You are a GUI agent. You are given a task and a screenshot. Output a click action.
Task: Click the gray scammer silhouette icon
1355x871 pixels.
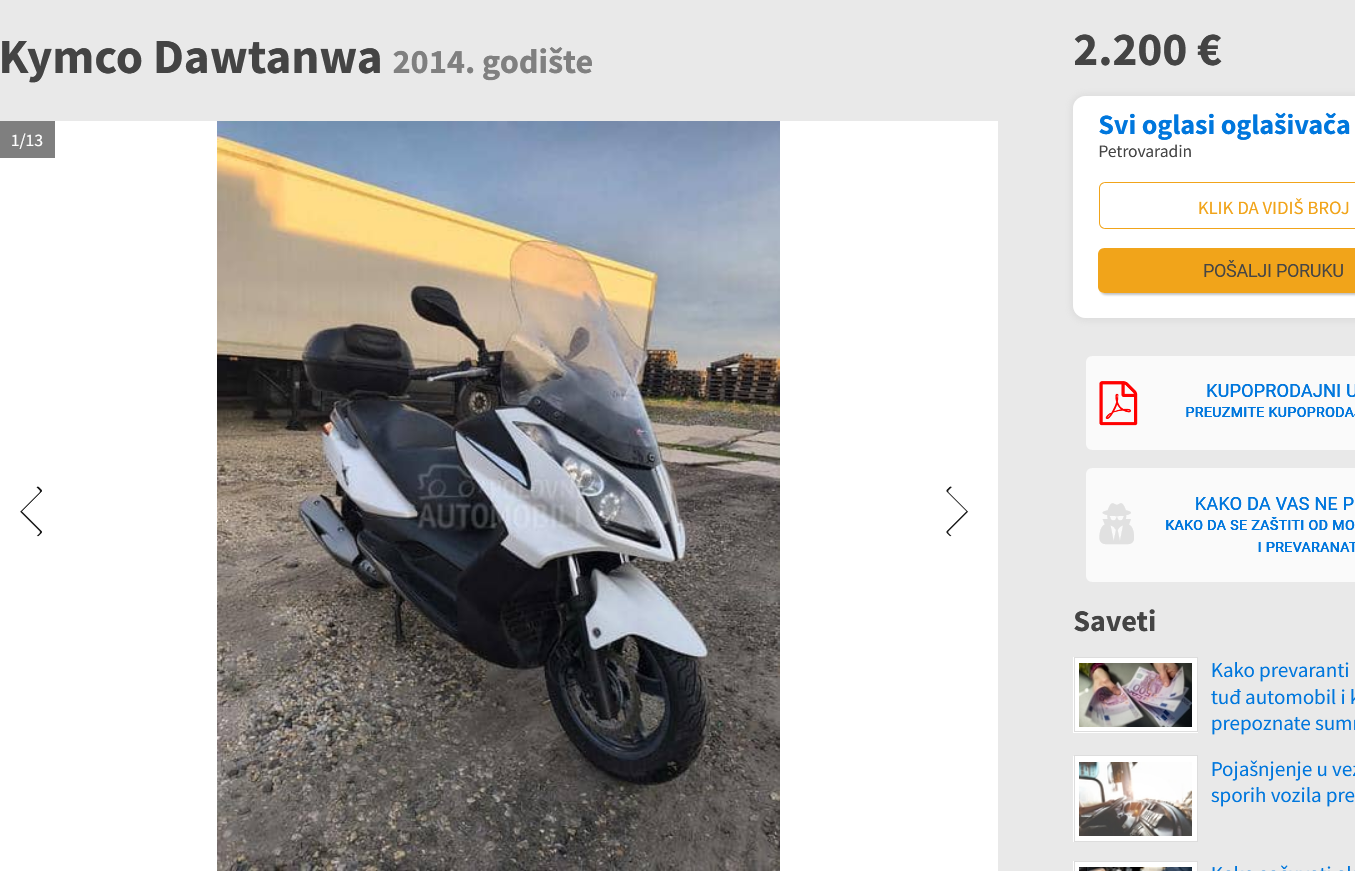[1117, 523]
